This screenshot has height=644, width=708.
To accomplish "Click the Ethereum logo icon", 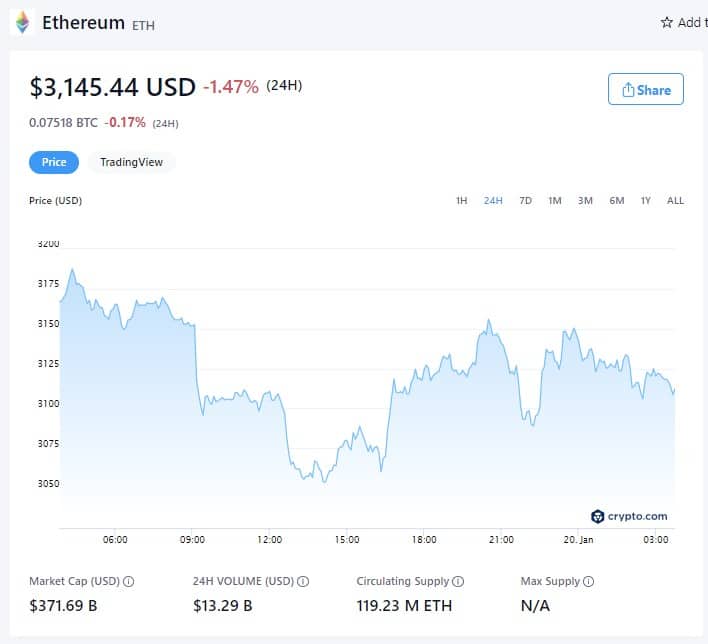I will [22, 22].
